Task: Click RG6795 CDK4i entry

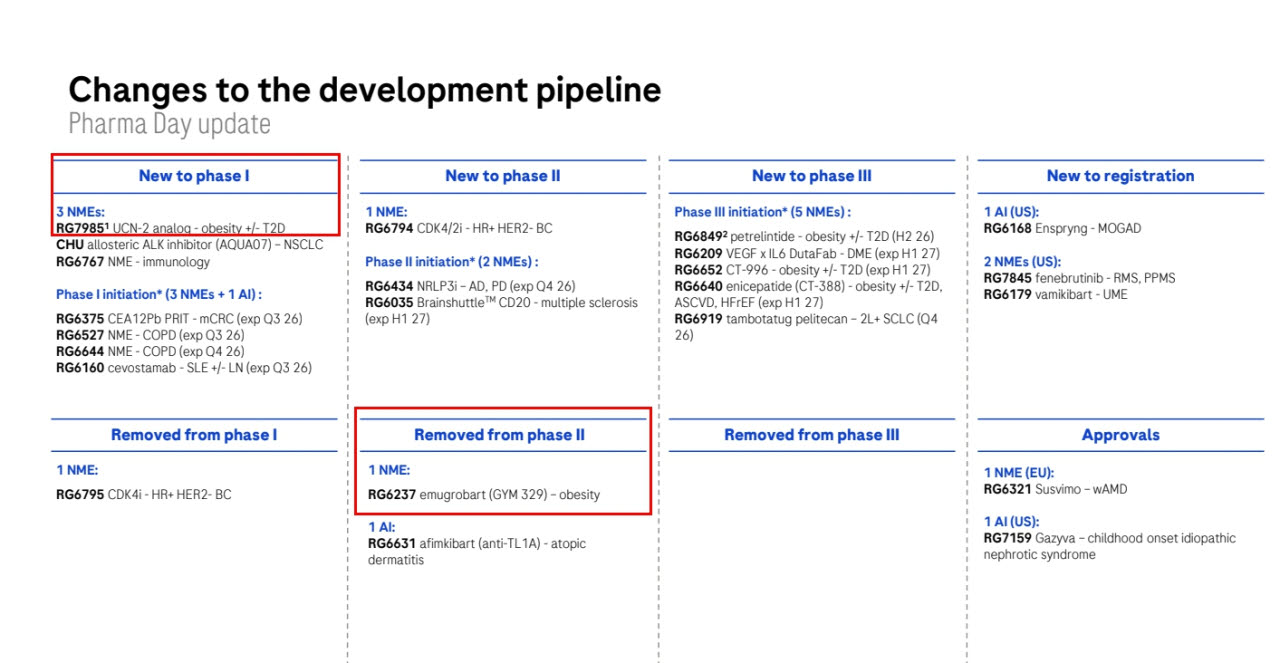Action: 143,494
